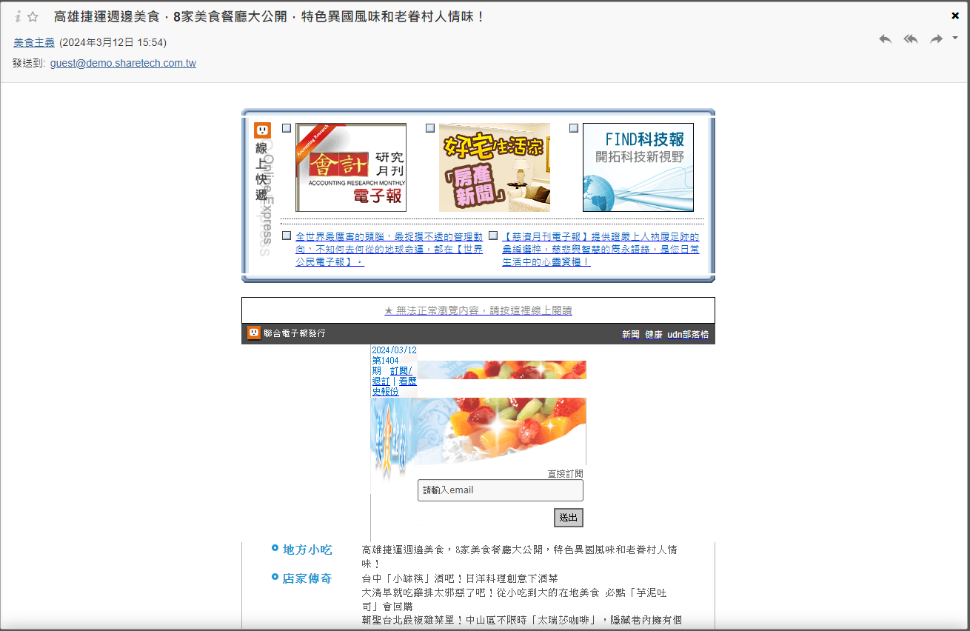Close the email with the X icon
The image size is (970, 631).
pyautogui.click(x=955, y=16)
